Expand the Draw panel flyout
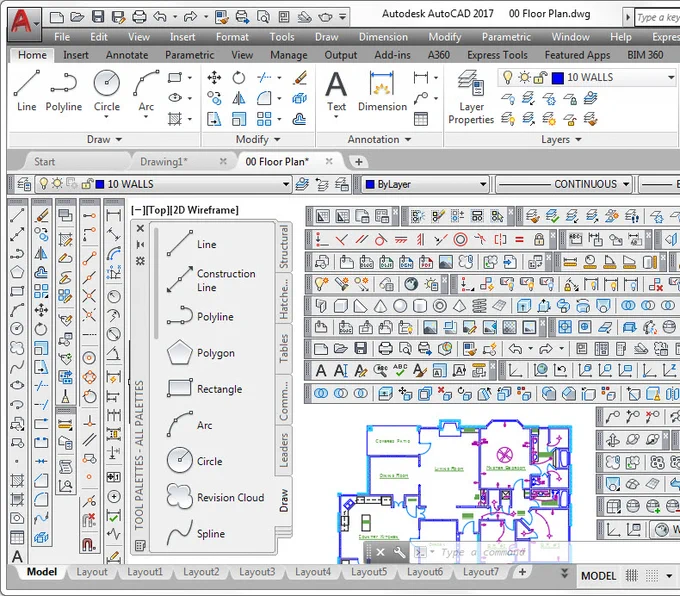 coord(105,140)
